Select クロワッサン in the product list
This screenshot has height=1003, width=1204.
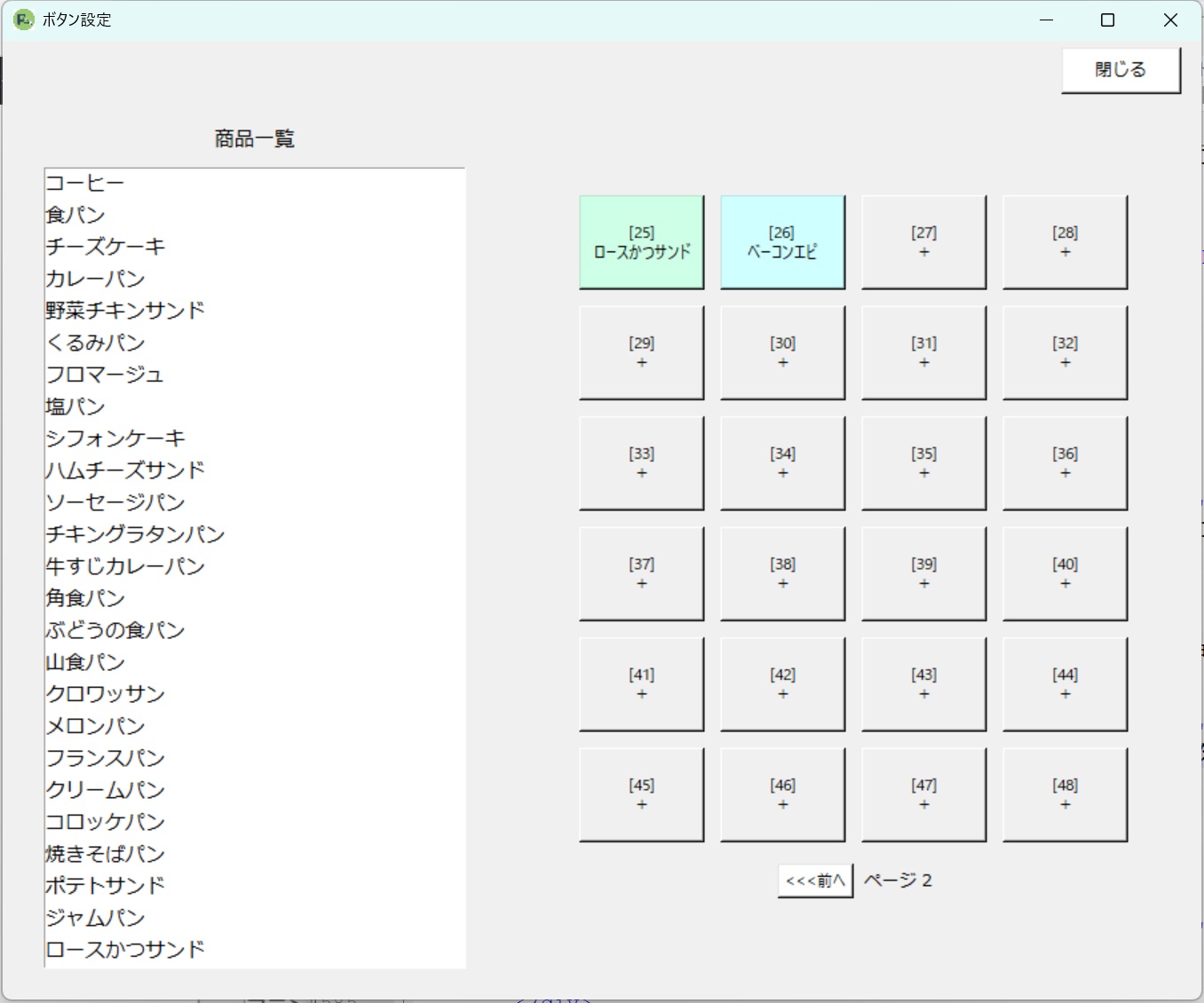(105, 693)
